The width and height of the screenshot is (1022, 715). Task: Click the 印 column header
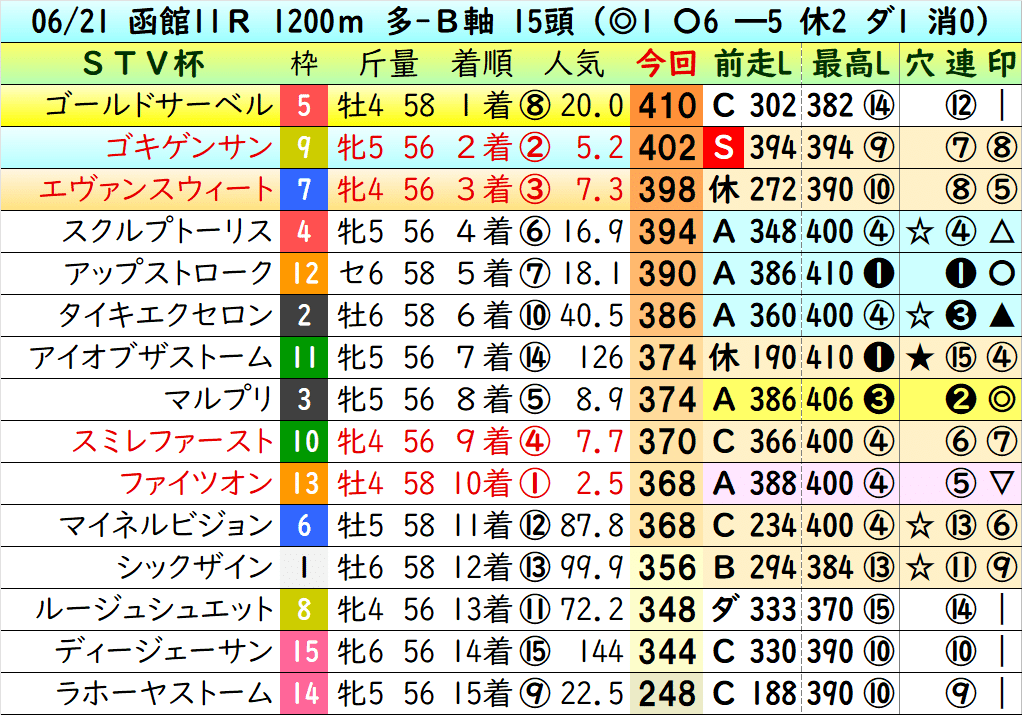coord(1005,60)
